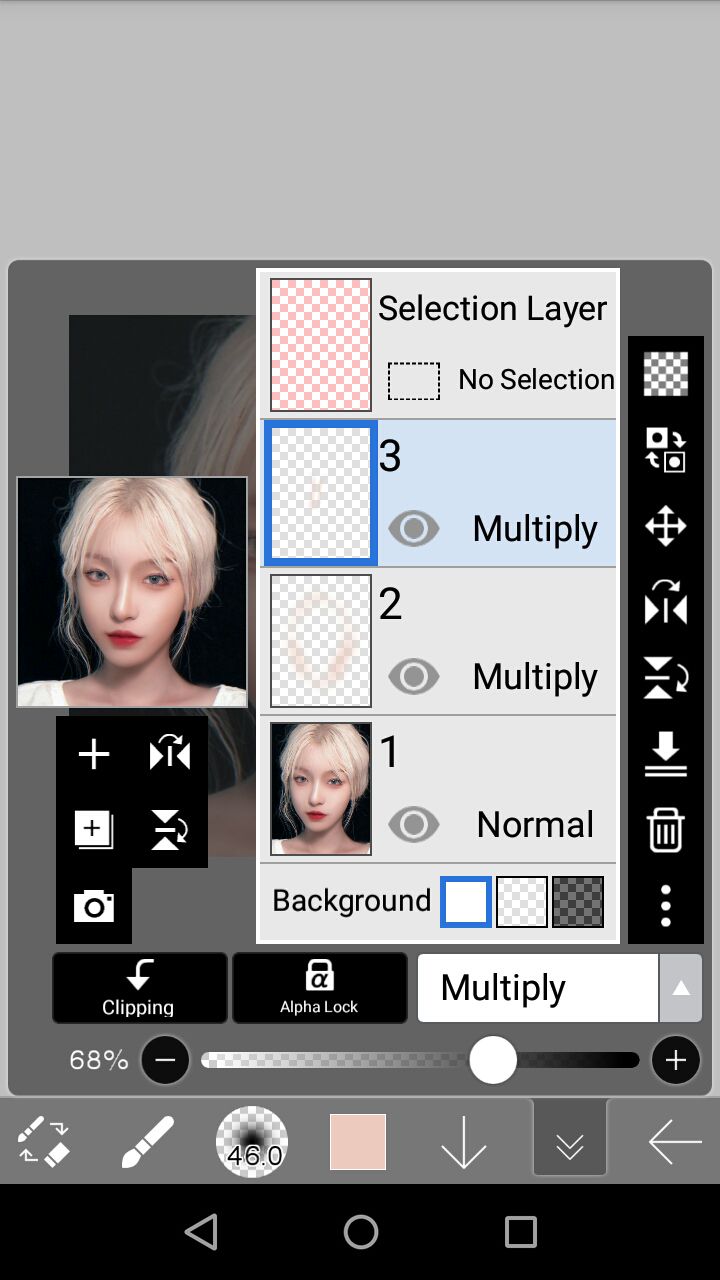The image size is (720, 1280).
Task: Open brush size 46.0 preview
Action: [252, 1142]
